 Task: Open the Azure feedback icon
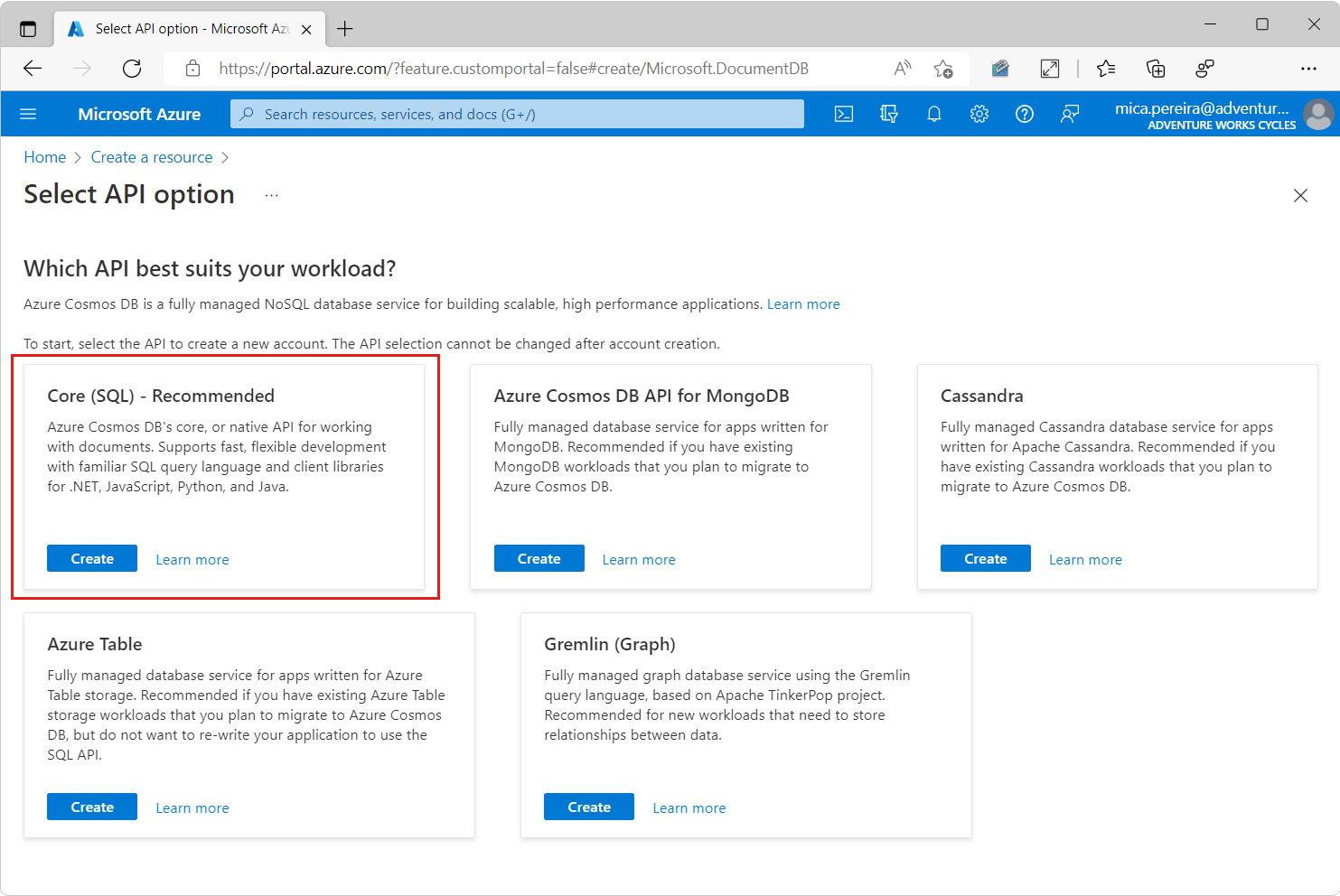[1070, 114]
